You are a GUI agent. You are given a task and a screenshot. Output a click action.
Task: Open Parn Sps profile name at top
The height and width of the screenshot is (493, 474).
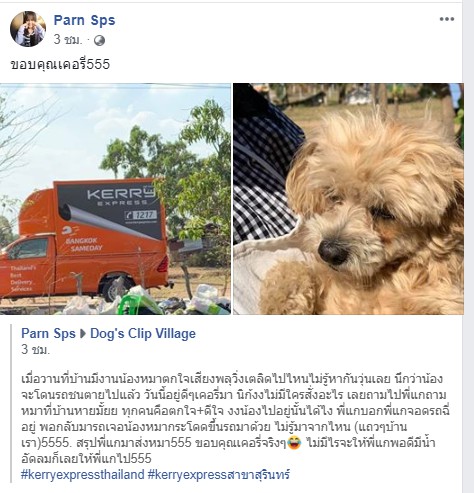[x=84, y=20]
